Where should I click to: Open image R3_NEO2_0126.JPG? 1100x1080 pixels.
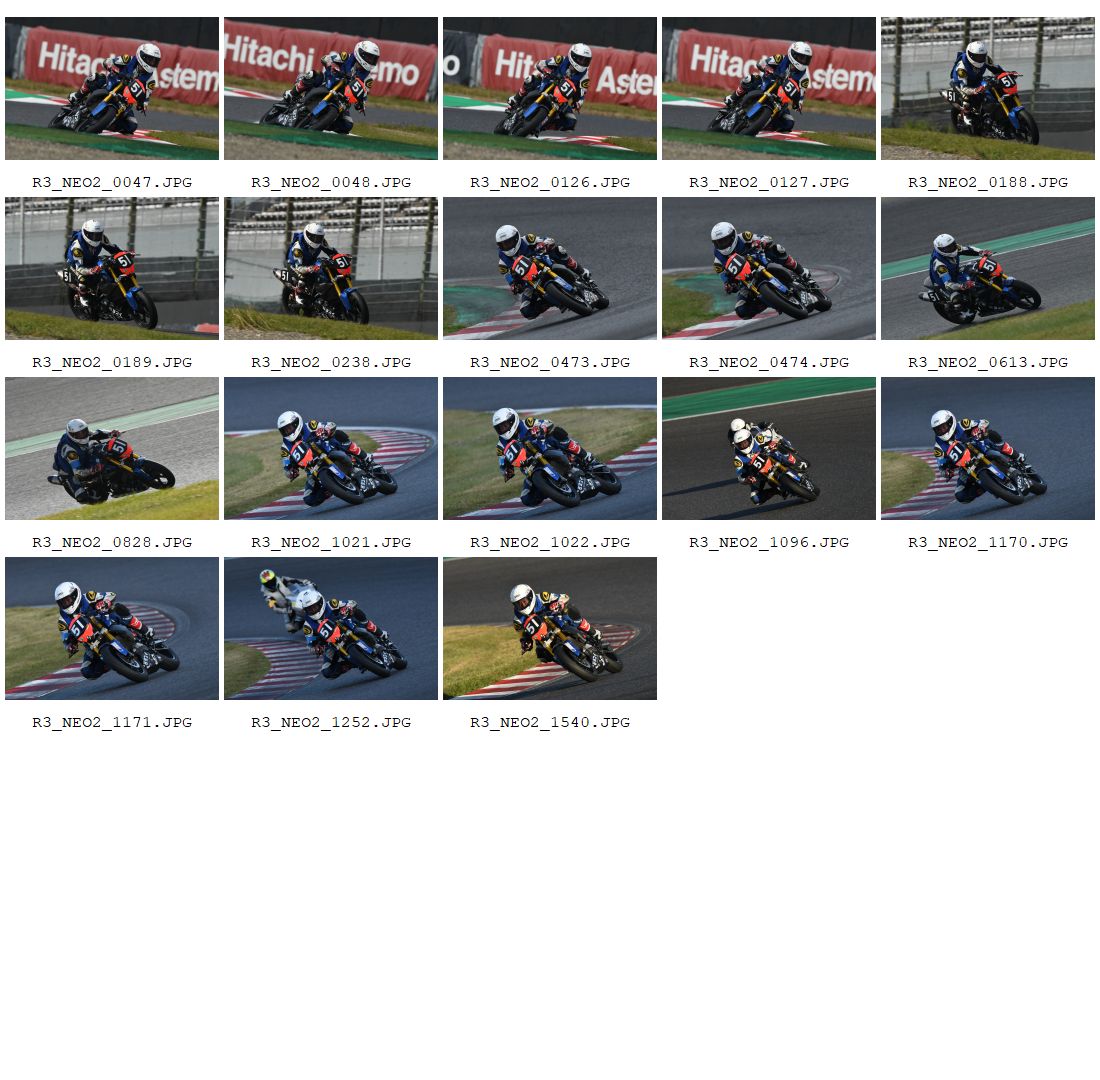coord(549,88)
